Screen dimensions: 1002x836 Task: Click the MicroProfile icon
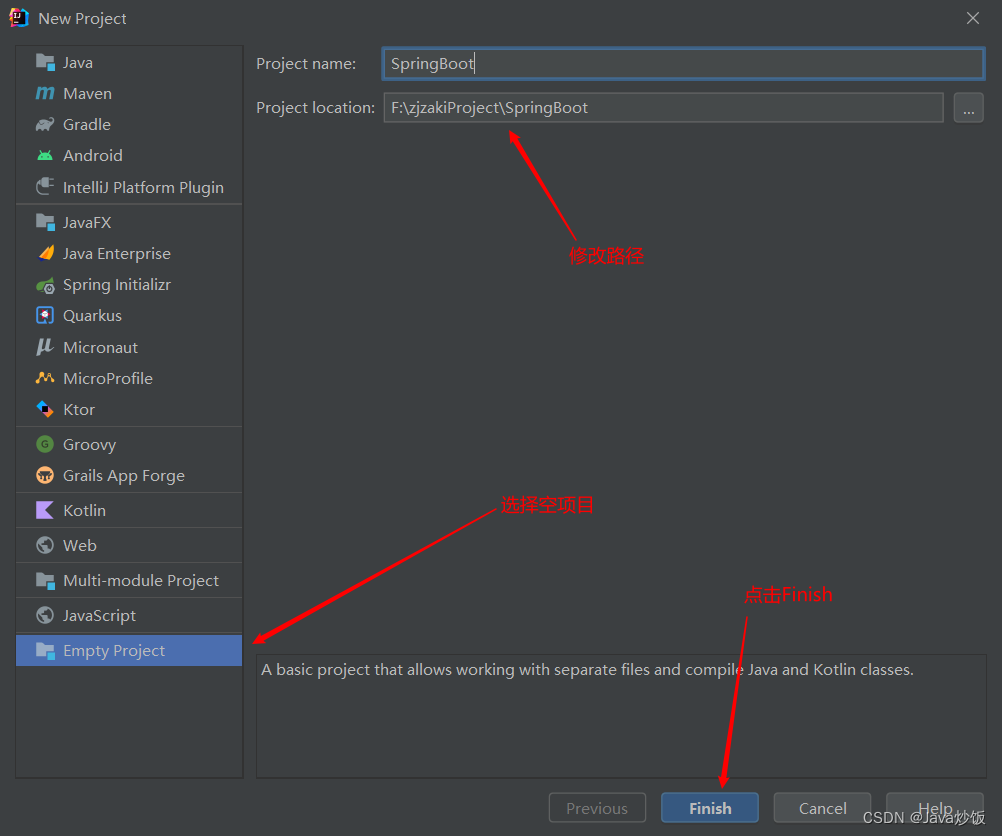coord(45,378)
